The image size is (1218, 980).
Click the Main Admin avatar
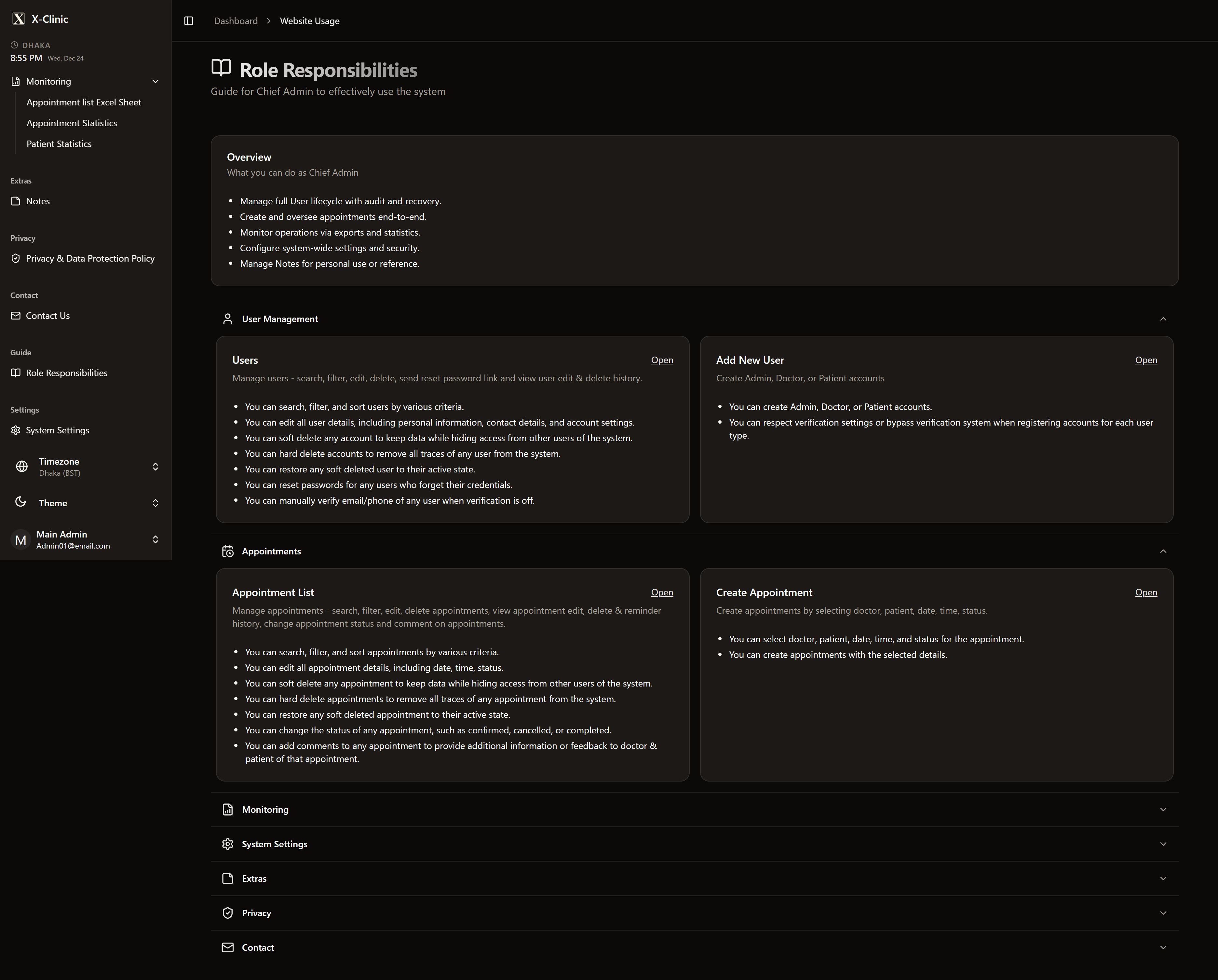[21, 540]
